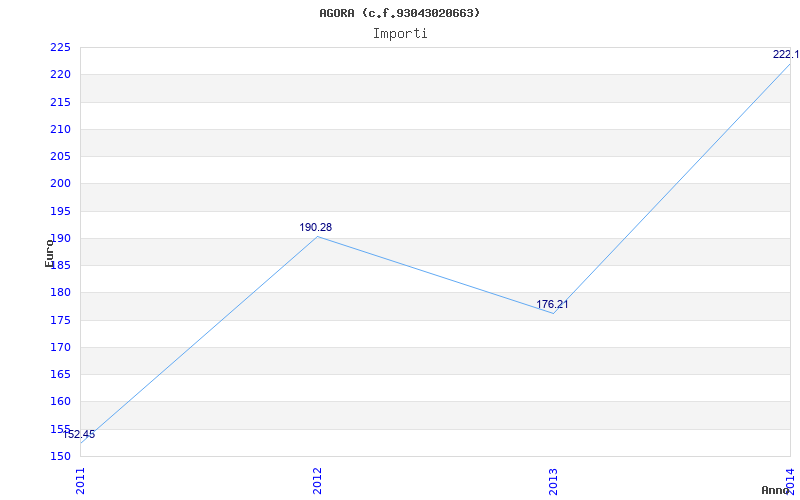Viewport: 800px width, 500px height.
Task: Click the 220 y-axis tick label
Action: pyautogui.click(x=59, y=75)
